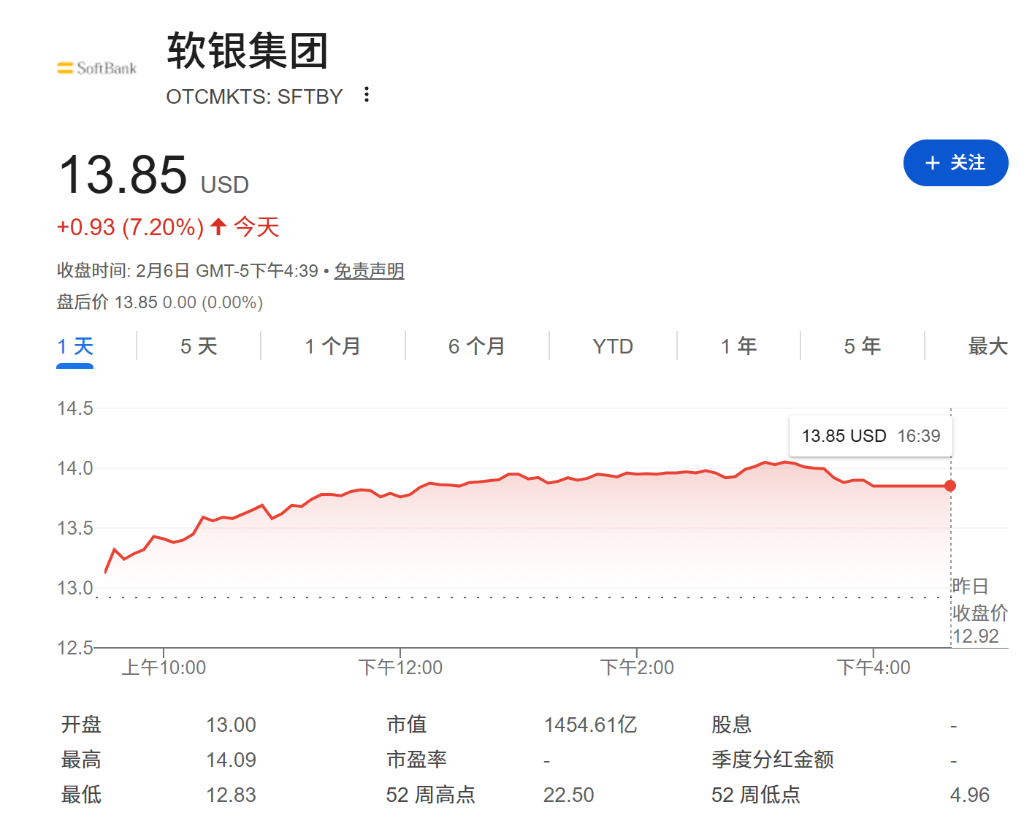Image resolution: width=1024 pixels, height=825 pixels.
Task: Click the 52 周高点 value 22.50
Action: coord(568,795)
